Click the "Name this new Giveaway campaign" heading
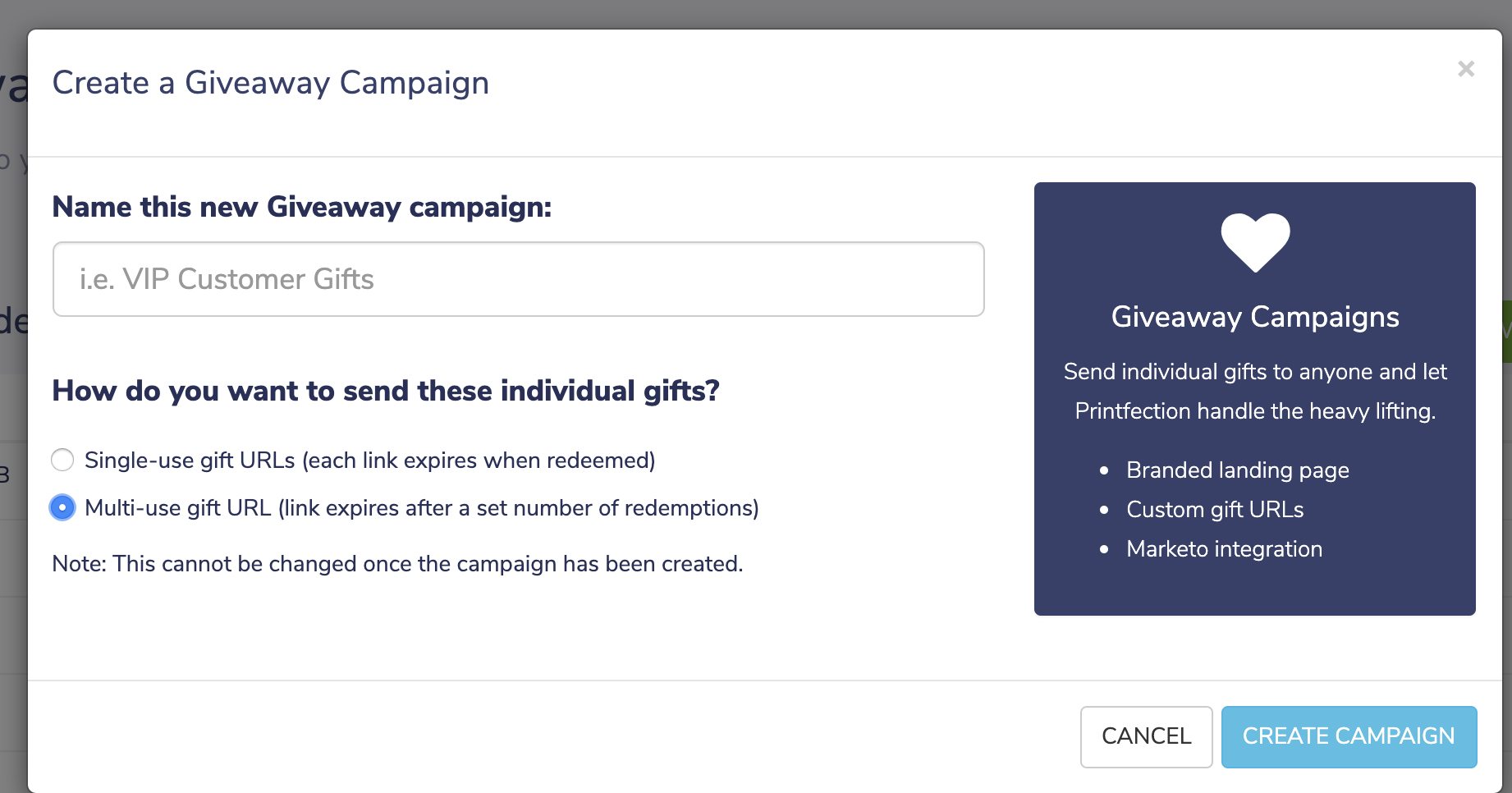Screen dimensions: 1512x793 tap(302, 207)
